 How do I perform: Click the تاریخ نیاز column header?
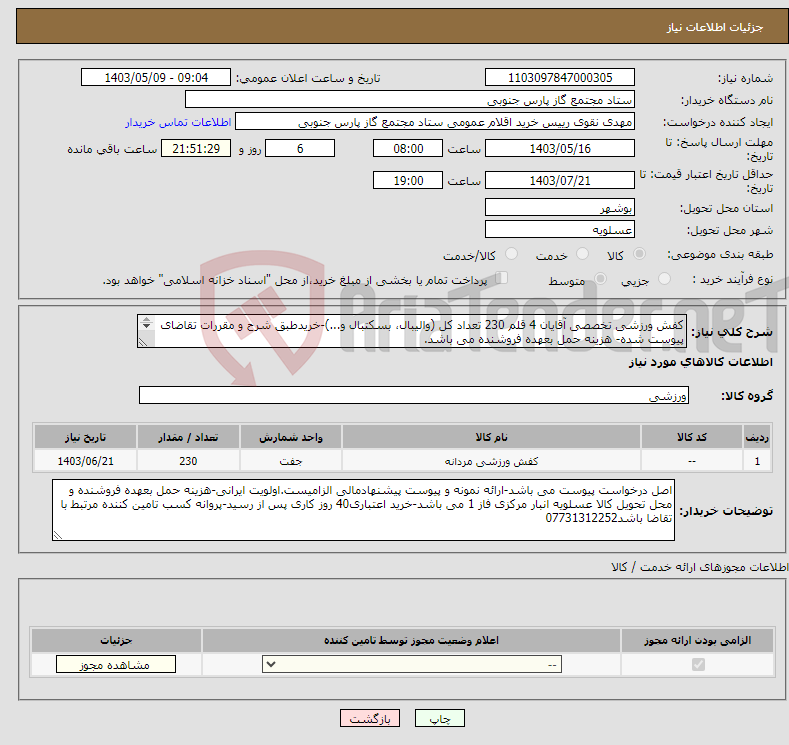(x=85, y=437)
